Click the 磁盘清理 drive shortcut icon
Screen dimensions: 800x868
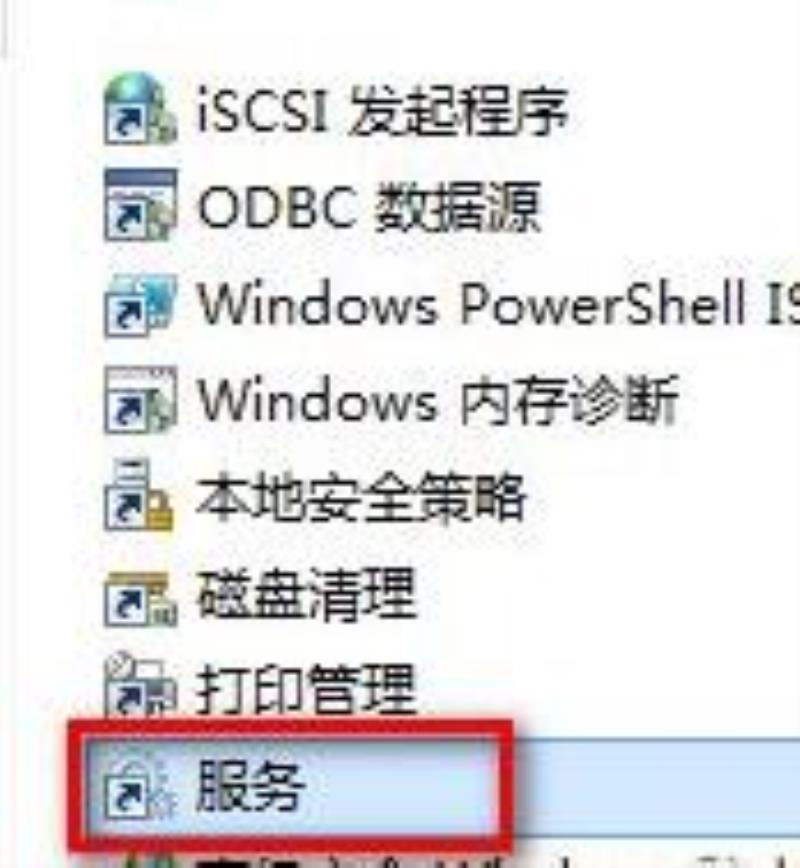pyautogui.click(x=141, y=599)
